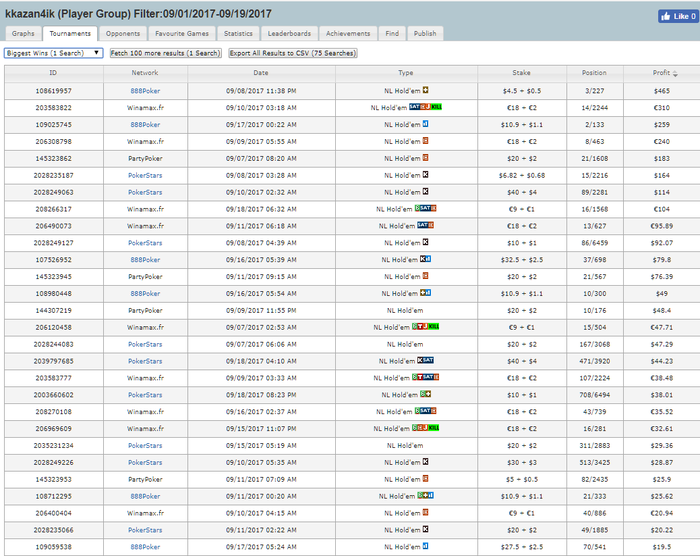This screenshot has width=700, height=556.
Task: Click the $465 profit cell
Action: click(662, 91)
